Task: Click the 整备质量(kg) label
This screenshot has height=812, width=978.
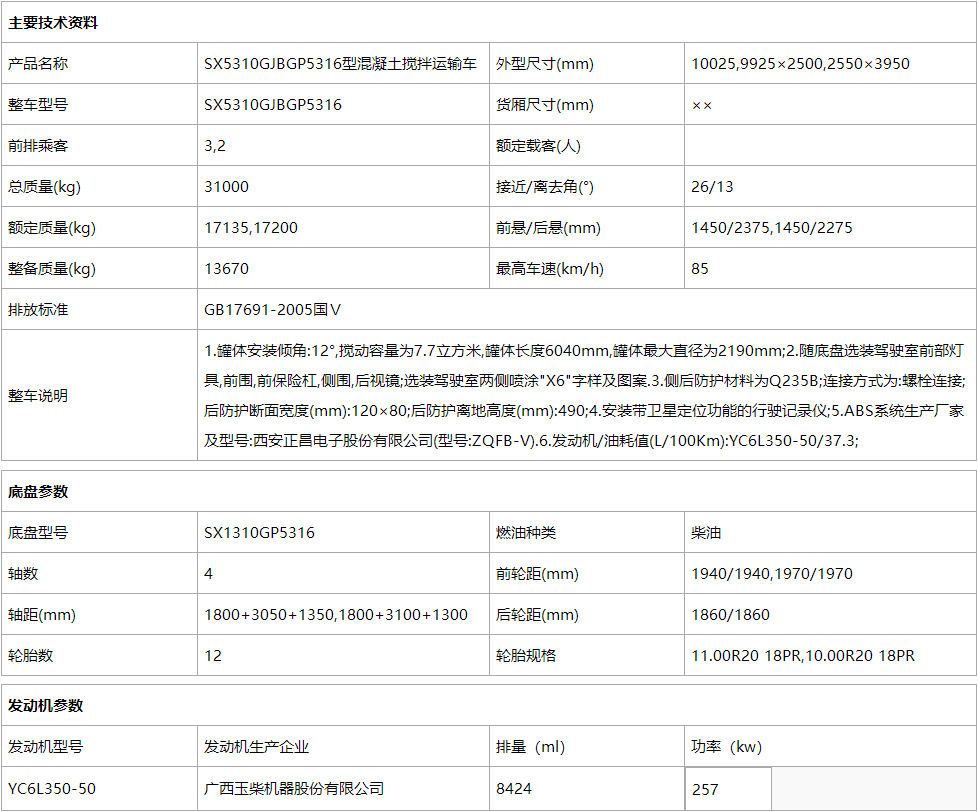Action: 52,269
